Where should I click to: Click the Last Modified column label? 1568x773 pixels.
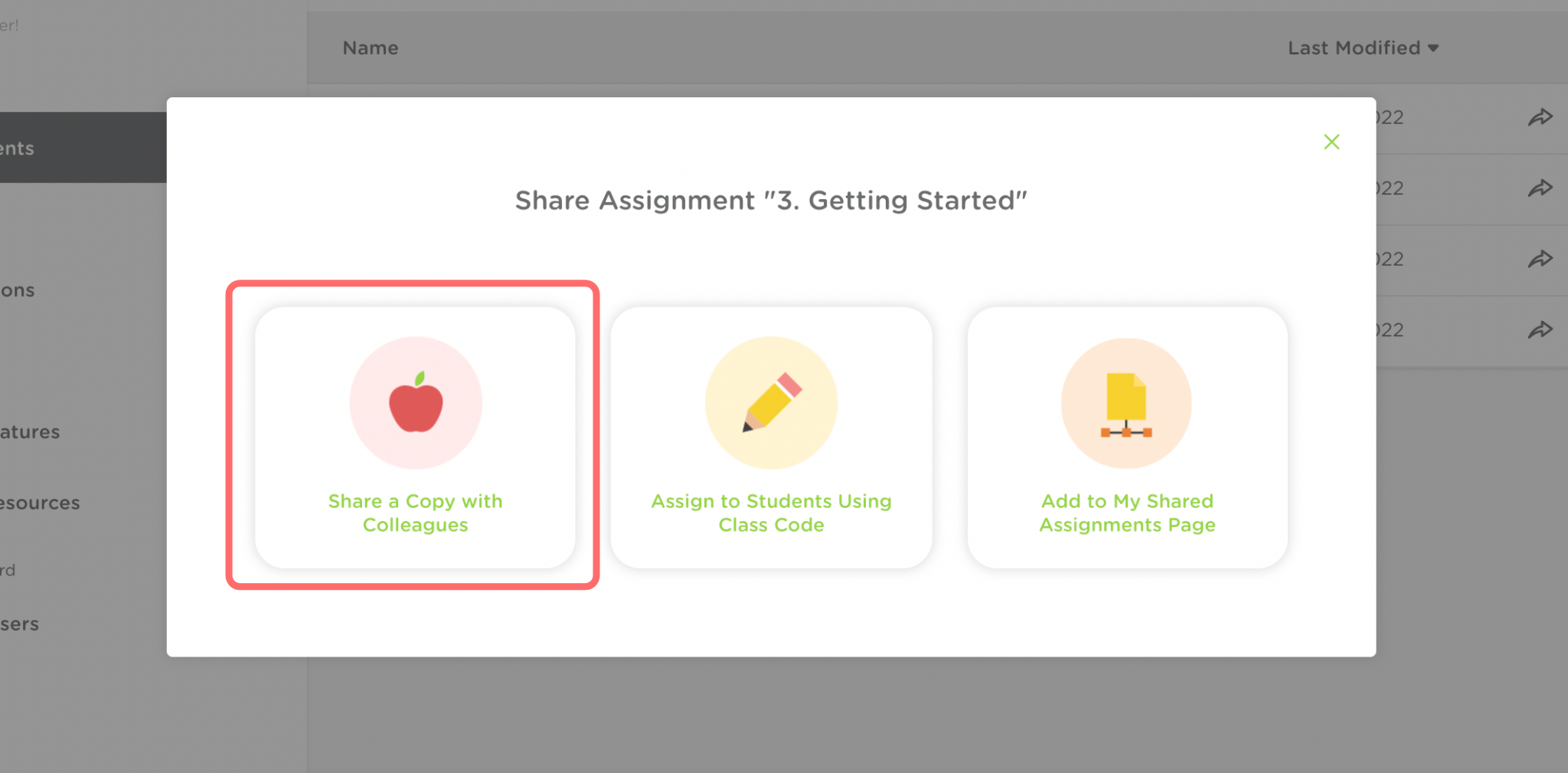pos(1354,48)
